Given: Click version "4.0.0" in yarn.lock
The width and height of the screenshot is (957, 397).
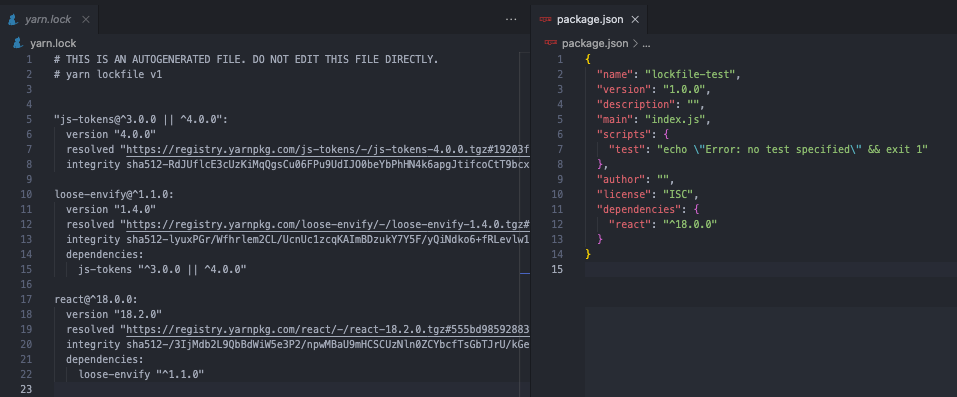Looking at the screenshot, I should [111, 134].
